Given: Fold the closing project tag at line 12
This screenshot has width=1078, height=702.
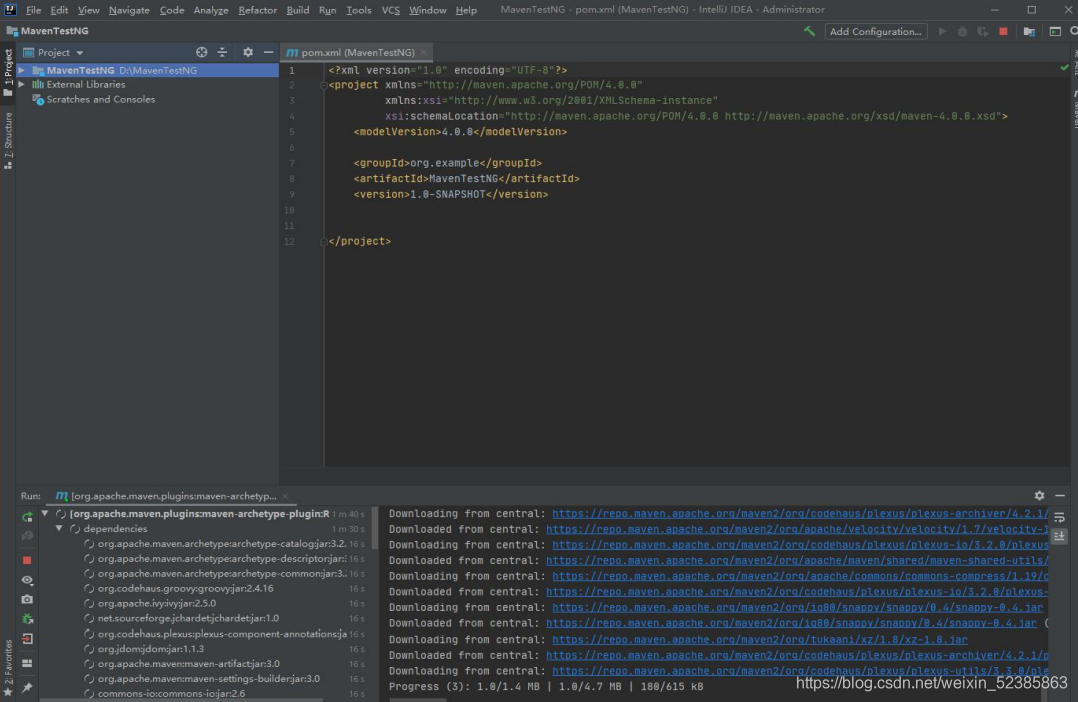Looking at the screenshot, I should [323, 241].
